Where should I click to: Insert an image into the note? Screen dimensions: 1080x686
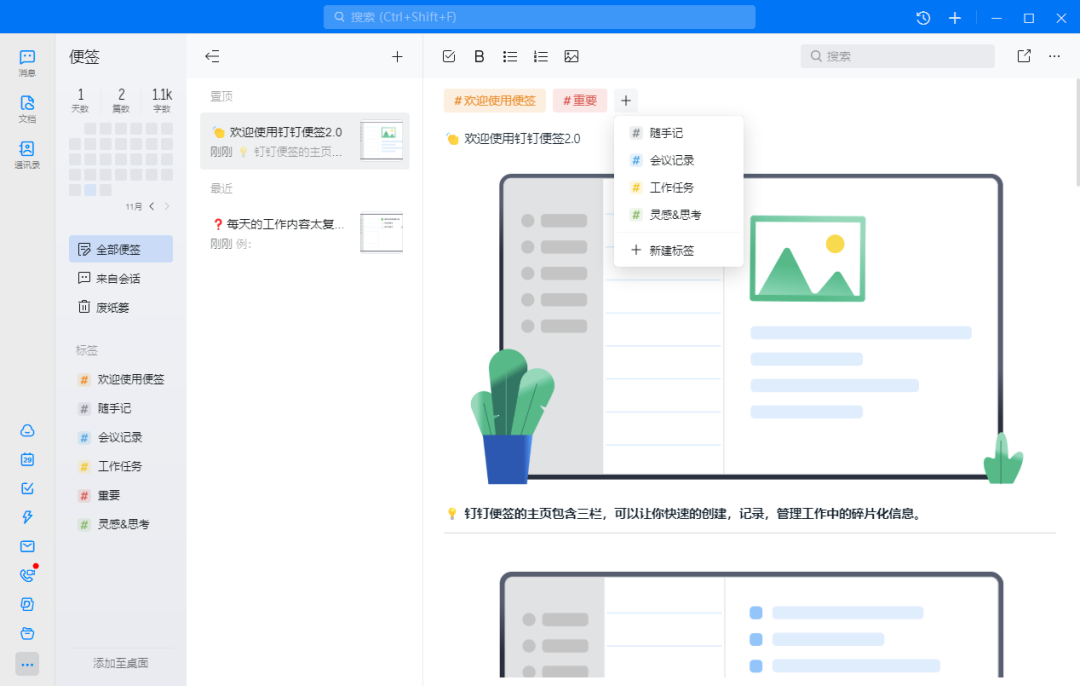571,56
